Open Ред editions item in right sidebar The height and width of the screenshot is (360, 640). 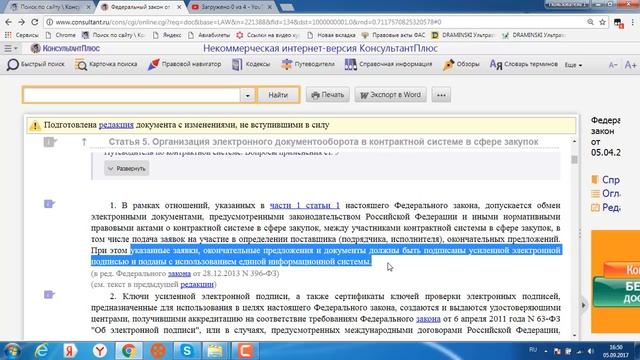tap(606, 208)
